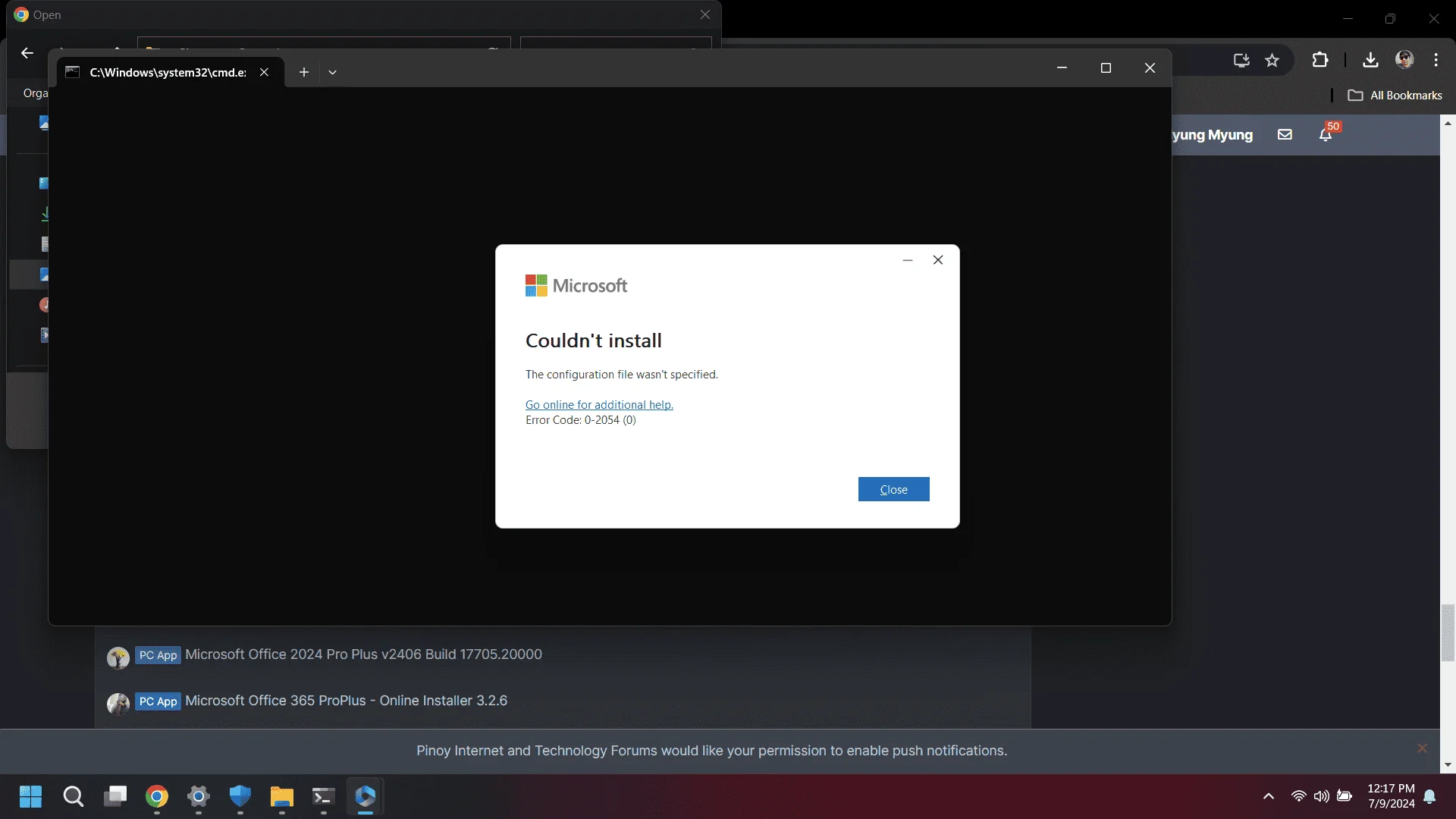
Task: Click PC App tag on Office 365 thread
Action: click(158, 701)
